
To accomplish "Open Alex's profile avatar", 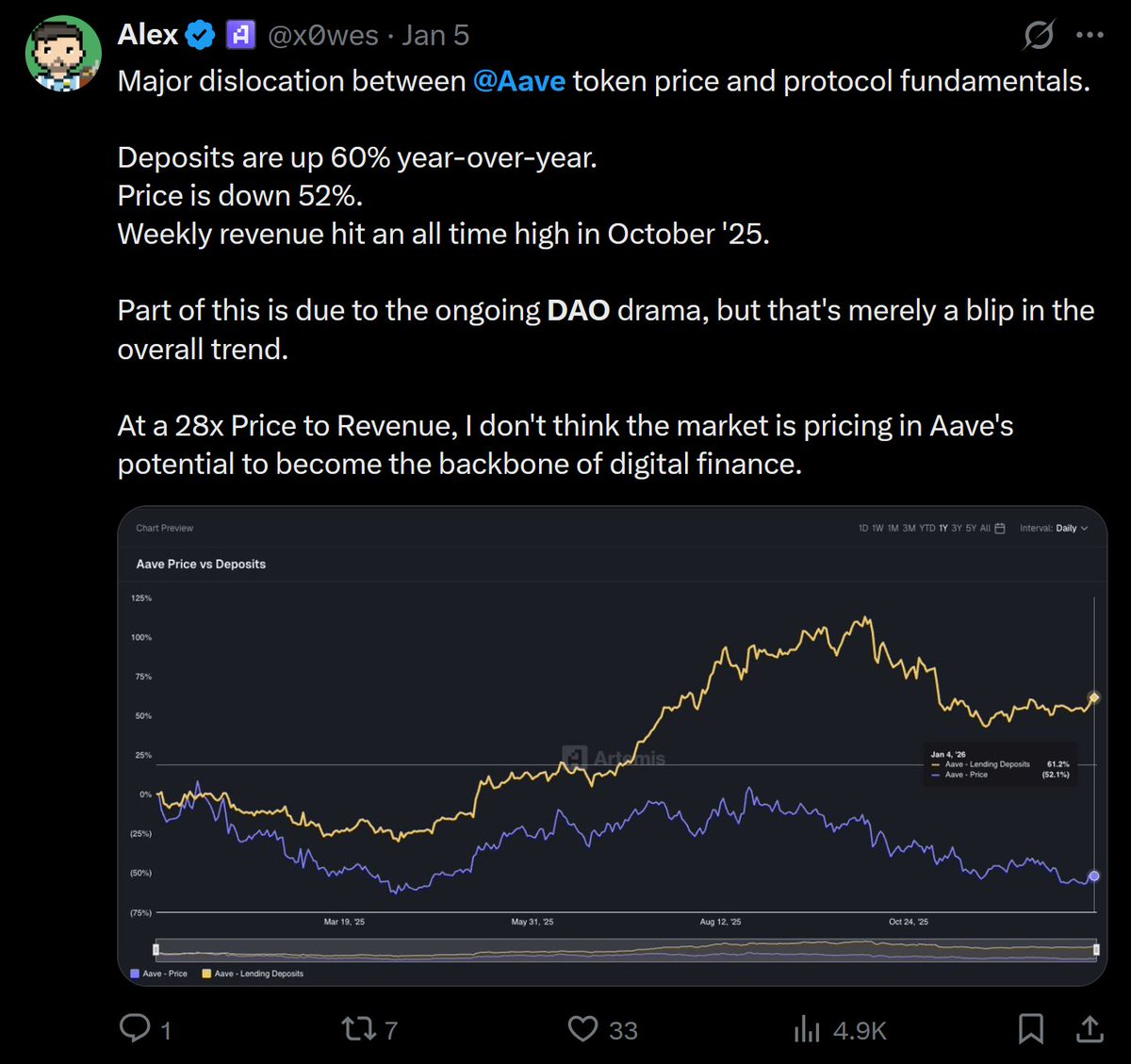I will coord(63,53).
